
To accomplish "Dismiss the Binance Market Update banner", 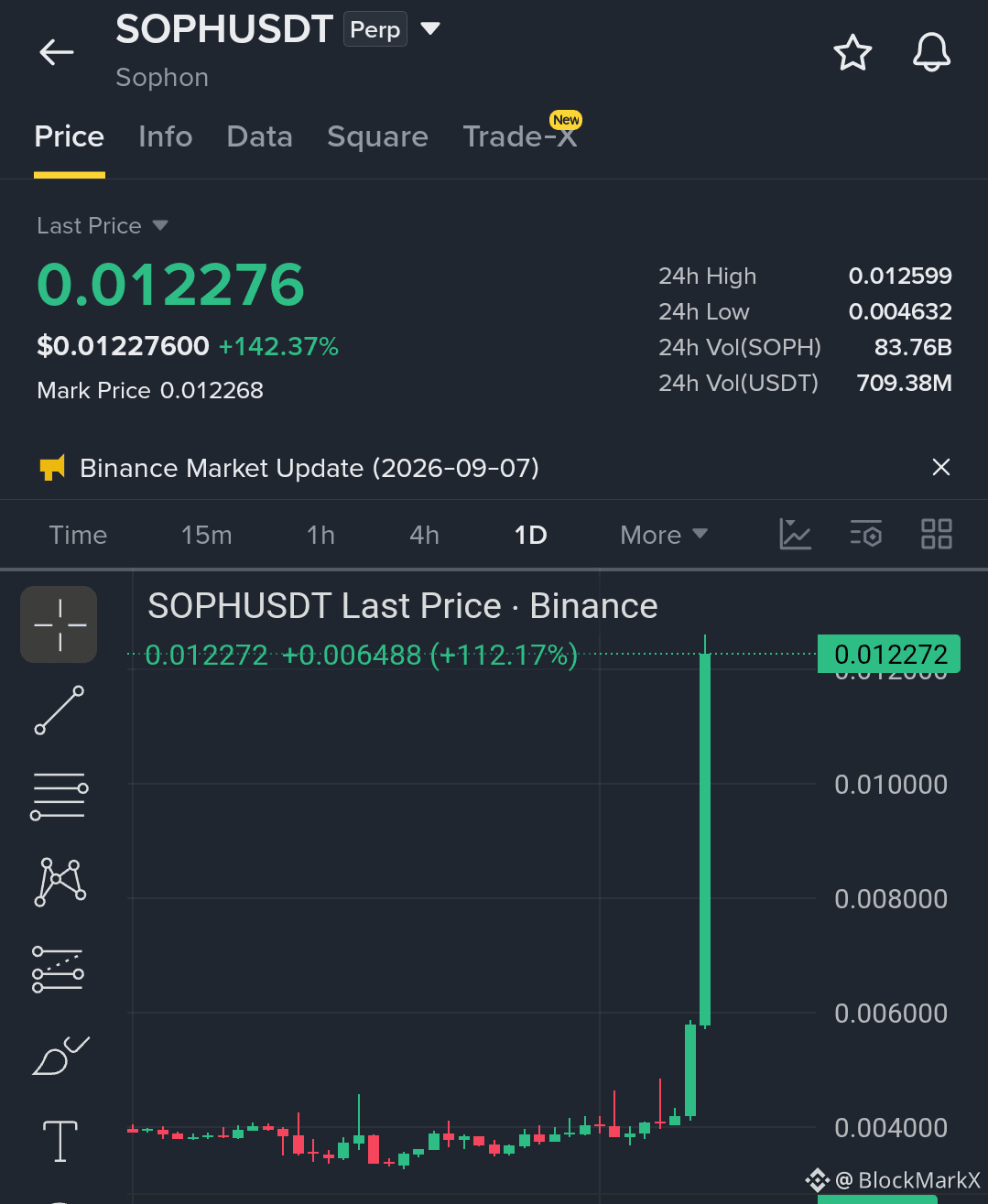I will point(940,467).
